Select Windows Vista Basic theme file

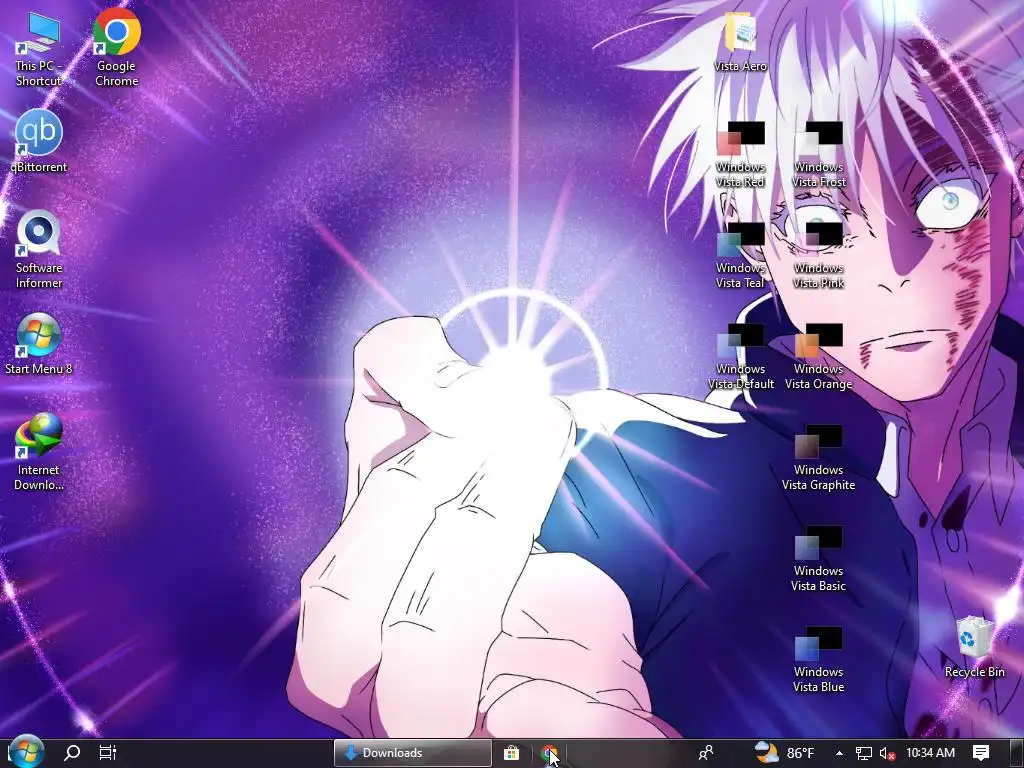818,560
